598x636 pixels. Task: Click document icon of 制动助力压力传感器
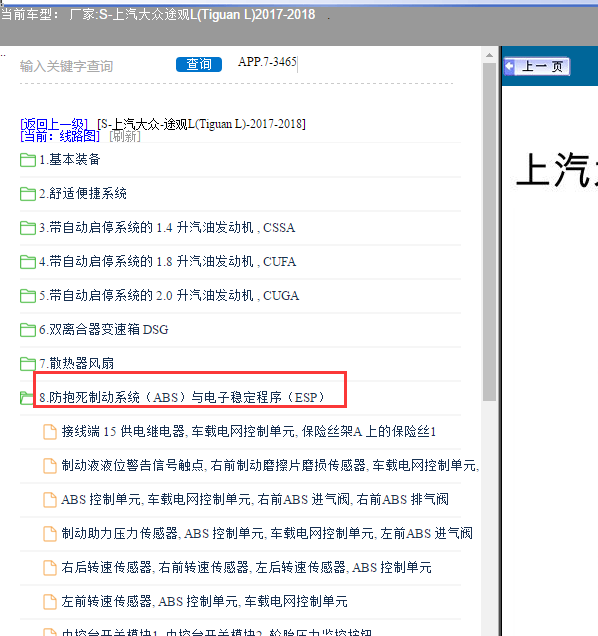50,534
